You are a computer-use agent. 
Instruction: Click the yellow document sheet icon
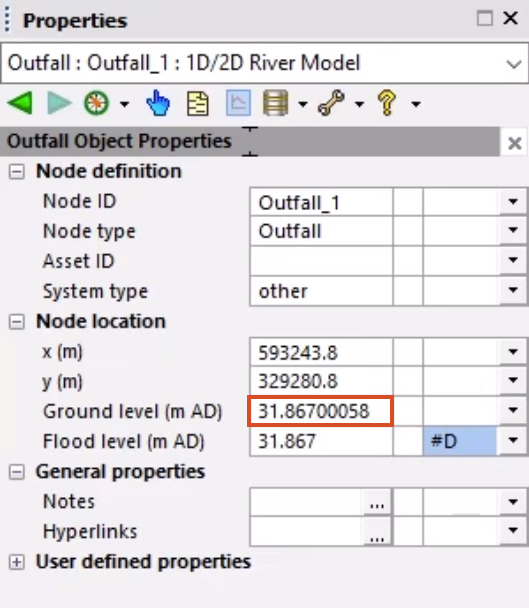(x=198, y=104)
